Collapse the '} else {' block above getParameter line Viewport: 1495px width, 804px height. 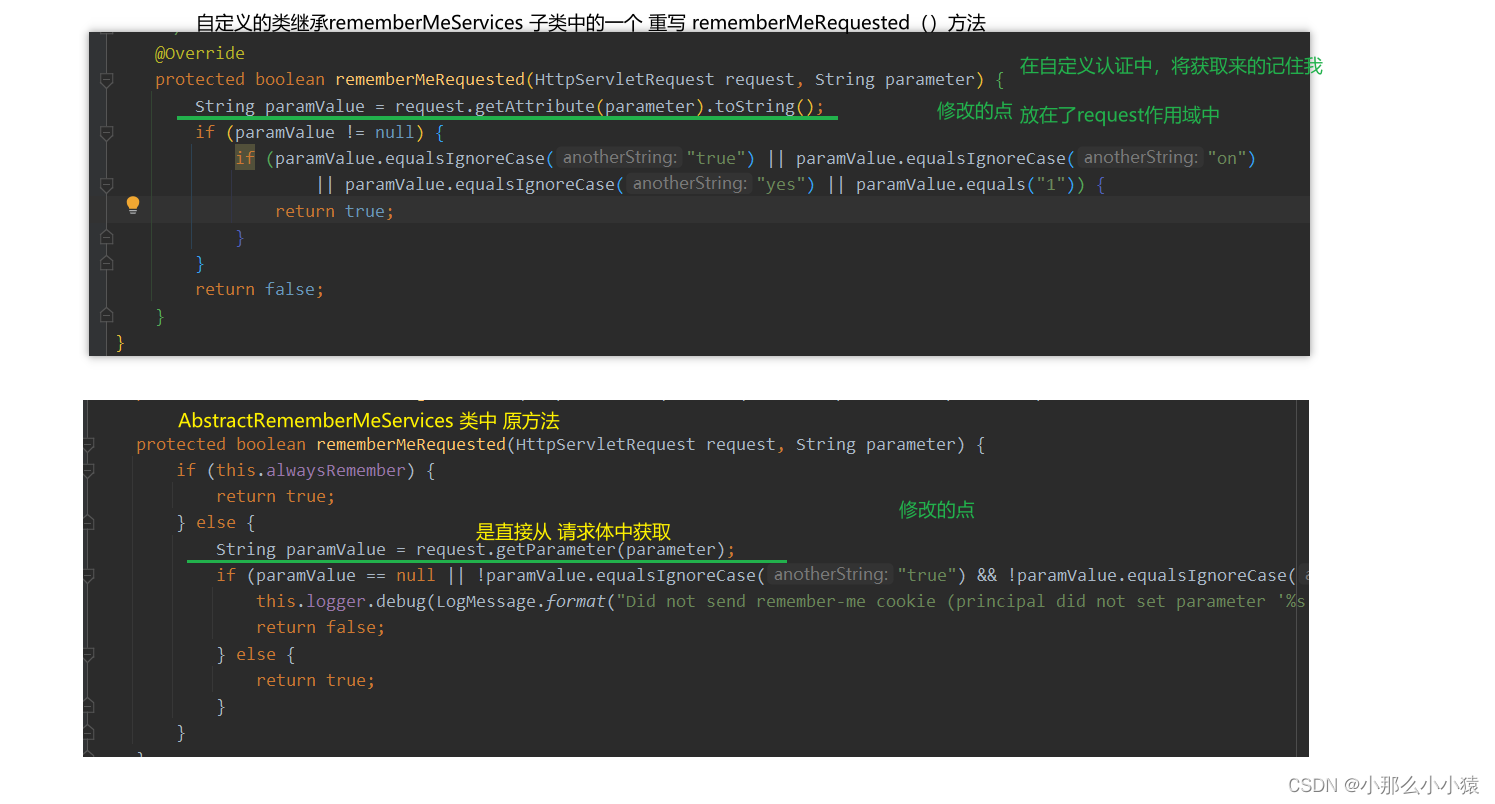pyautogui.click(x=88, y=523)
